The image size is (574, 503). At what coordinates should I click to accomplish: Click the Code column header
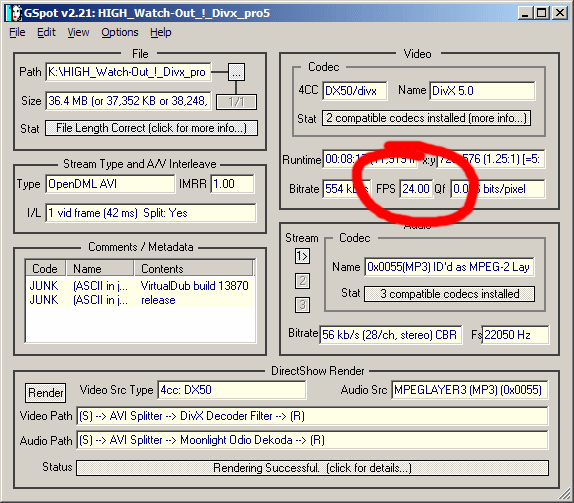45,268
